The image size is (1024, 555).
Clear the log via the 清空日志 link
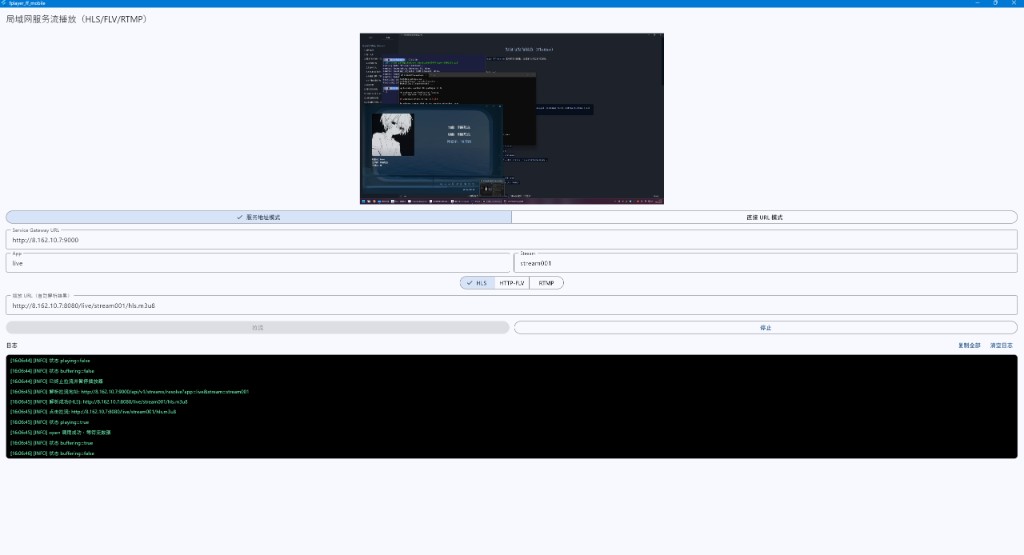1001,345
